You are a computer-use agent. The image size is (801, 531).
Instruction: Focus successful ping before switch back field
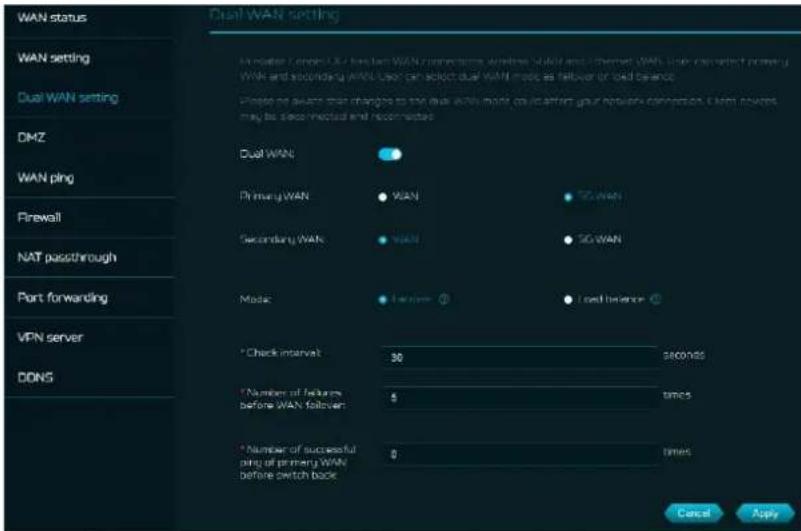click(521, 454)
